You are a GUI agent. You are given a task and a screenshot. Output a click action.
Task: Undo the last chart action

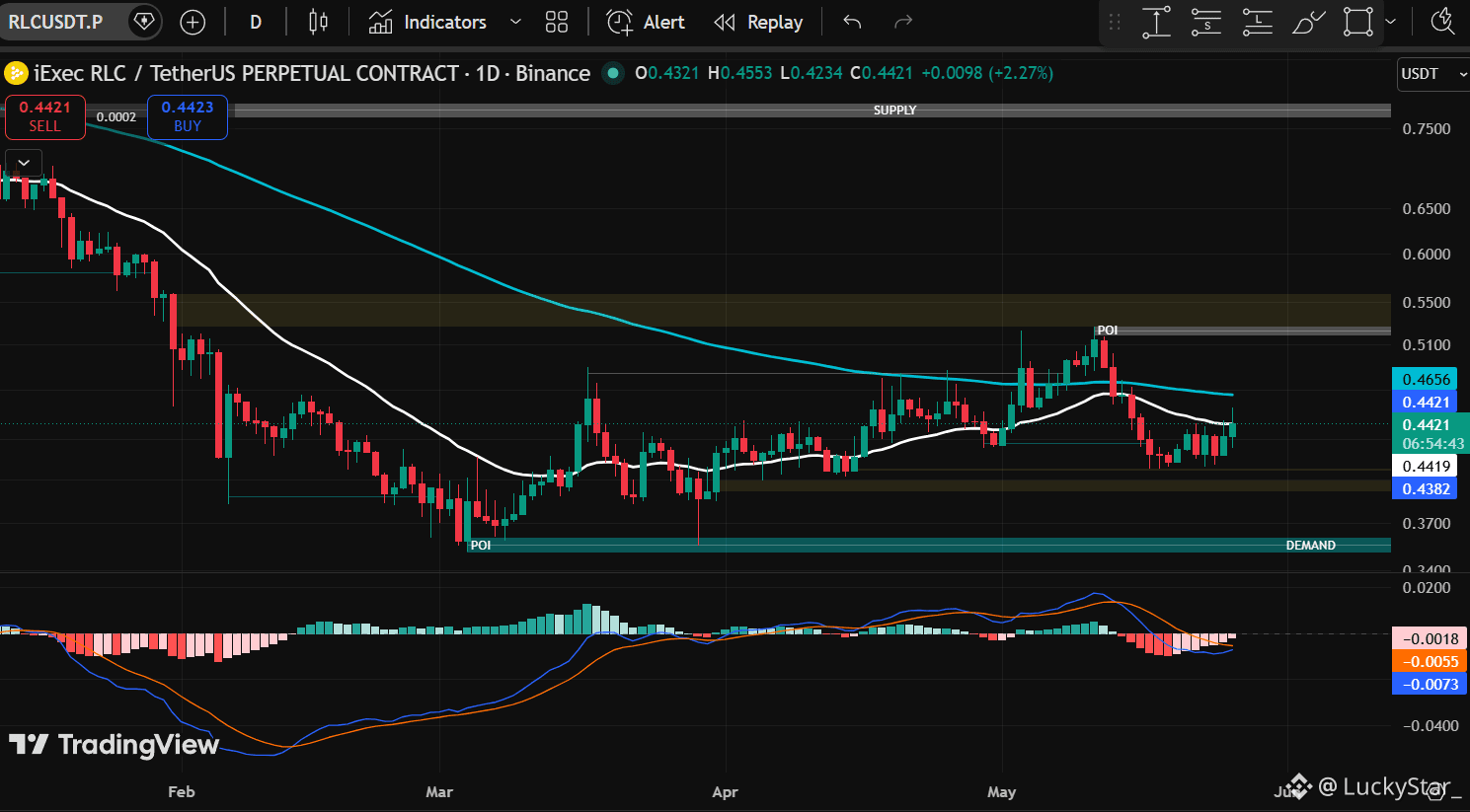852,22
